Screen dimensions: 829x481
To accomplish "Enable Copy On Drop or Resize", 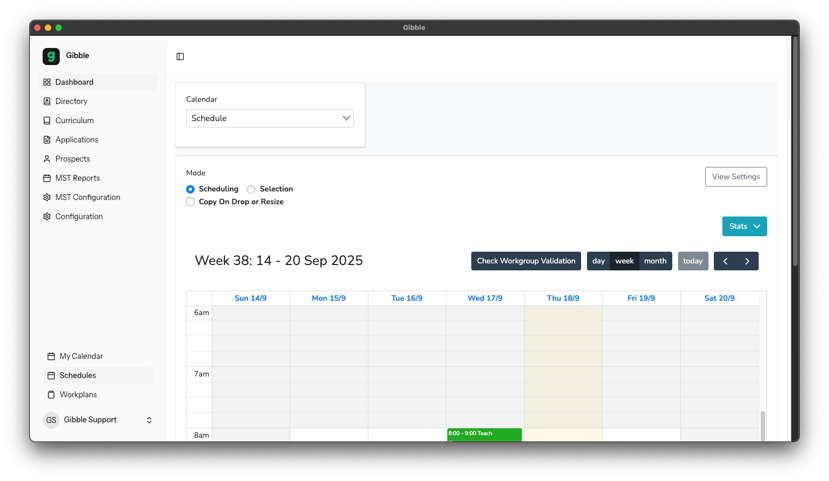I will click(190, 202).
